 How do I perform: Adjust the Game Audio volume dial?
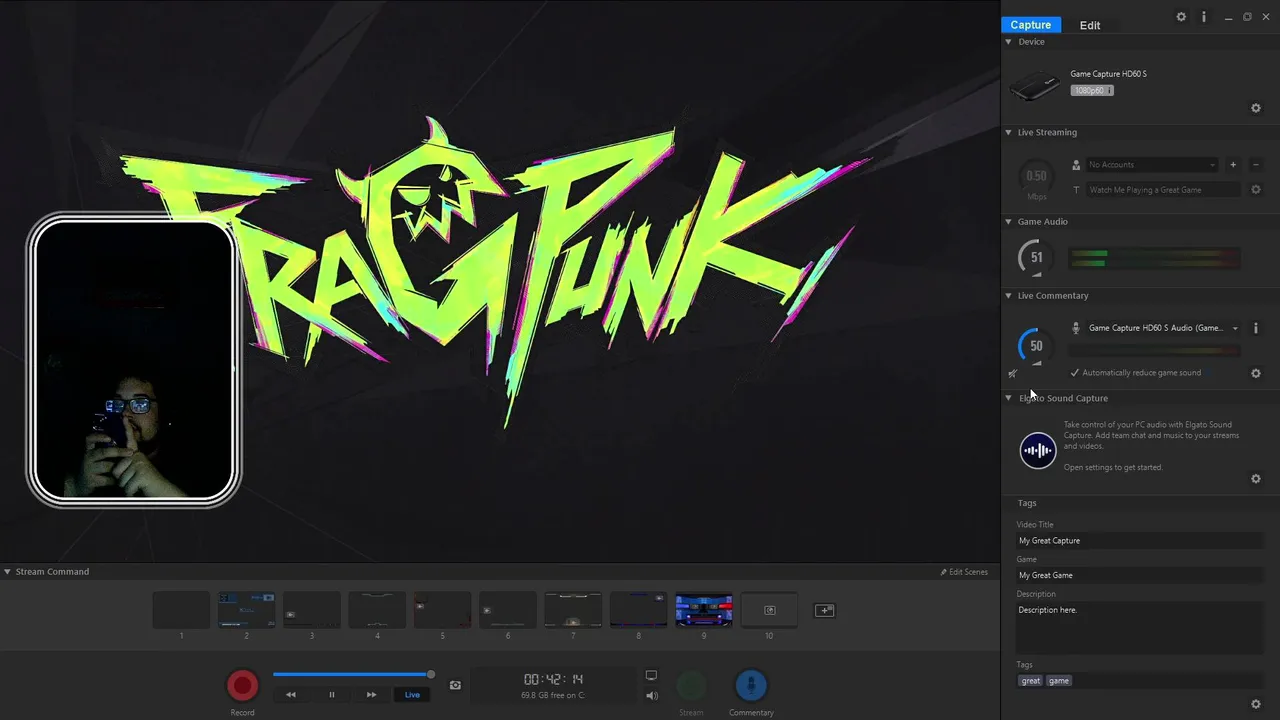click(x=1036, y=258)
